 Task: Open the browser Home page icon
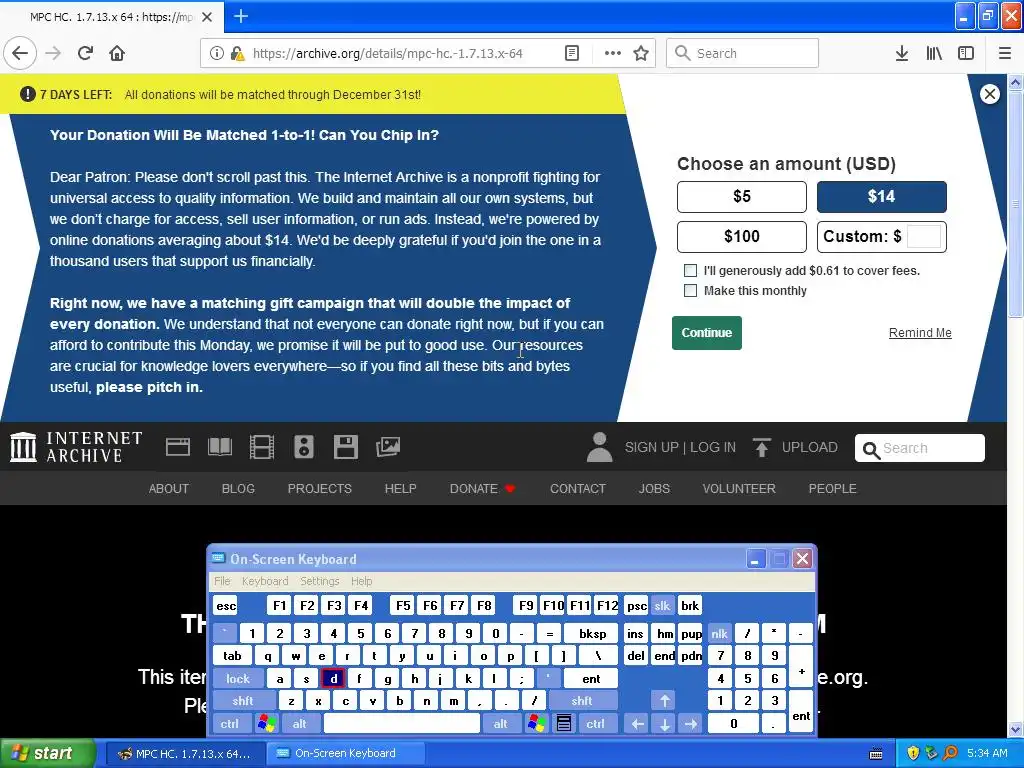pyautogui.click(x=117, y=54)
